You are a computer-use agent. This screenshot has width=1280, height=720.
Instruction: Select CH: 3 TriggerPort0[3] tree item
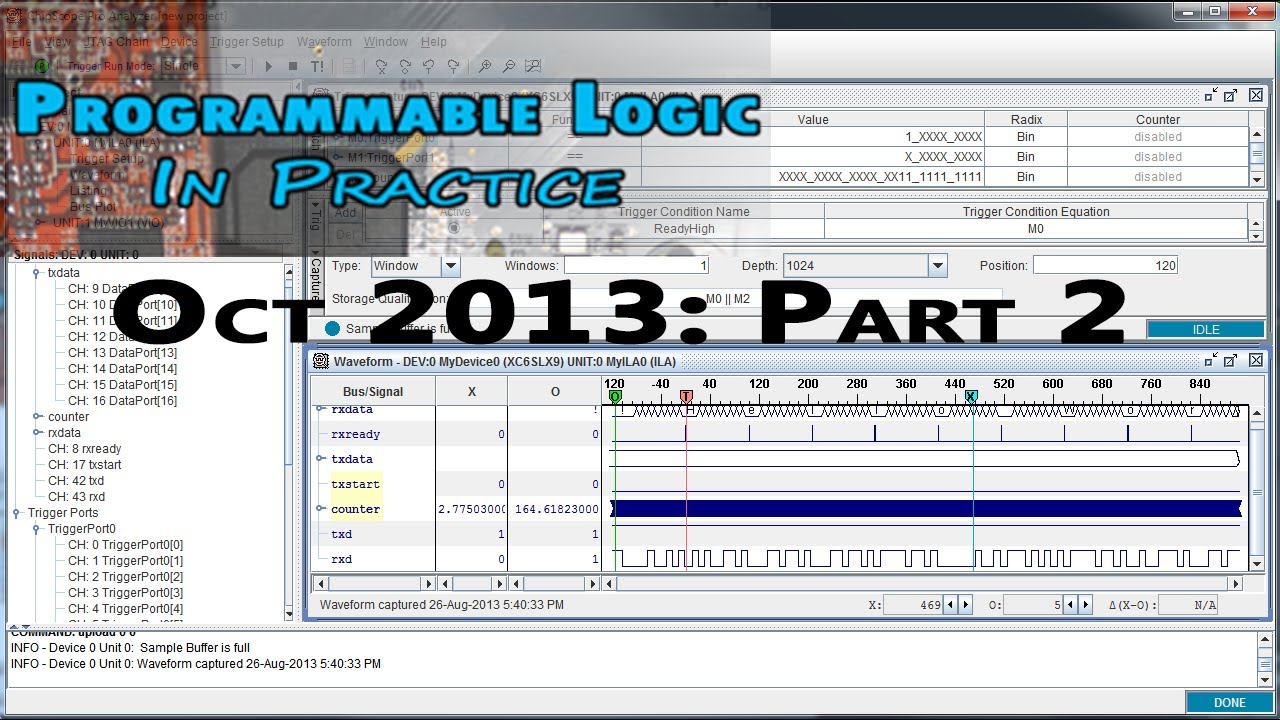[x=125, y=593]
